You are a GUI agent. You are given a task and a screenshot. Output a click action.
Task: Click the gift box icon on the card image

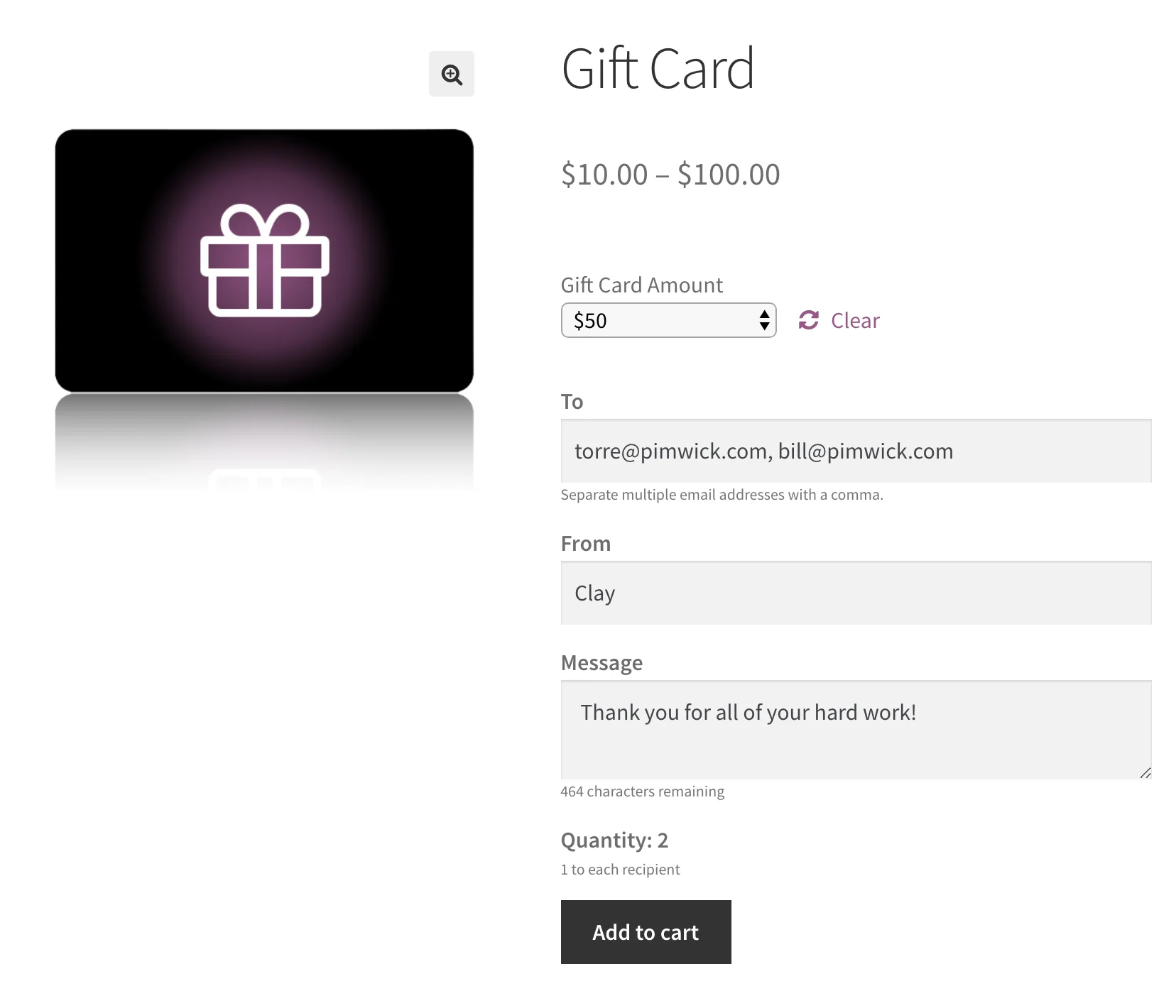(x=265, y=261)
